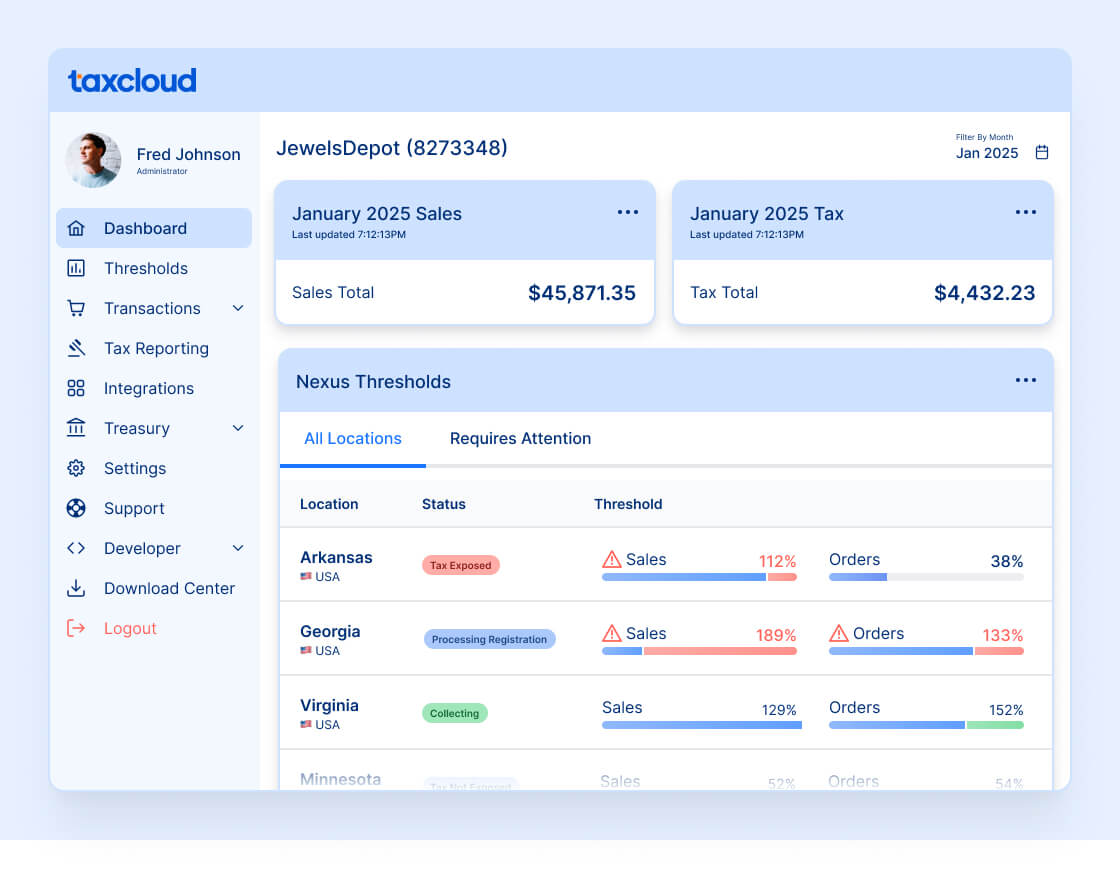1120x872 pixels.
Task: Expand the Transactions submenu chevron
Action: 239,309
